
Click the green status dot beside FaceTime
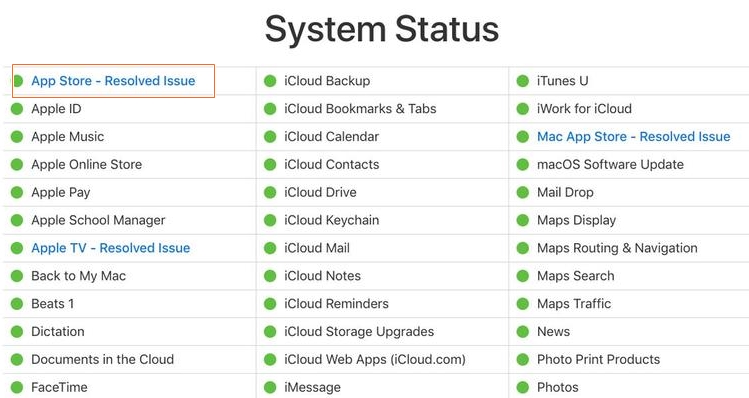(17, 387)
